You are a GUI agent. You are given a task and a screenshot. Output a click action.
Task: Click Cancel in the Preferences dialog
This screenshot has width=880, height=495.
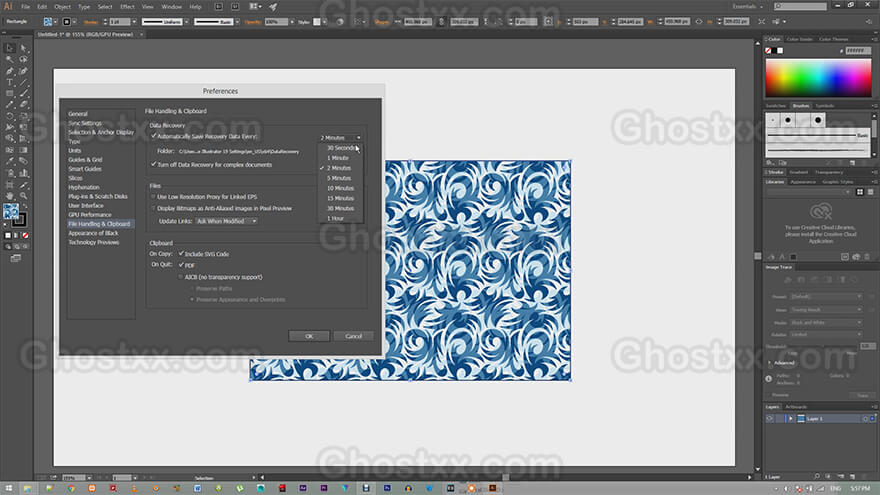pyautogui.click(x=354, y=336)
